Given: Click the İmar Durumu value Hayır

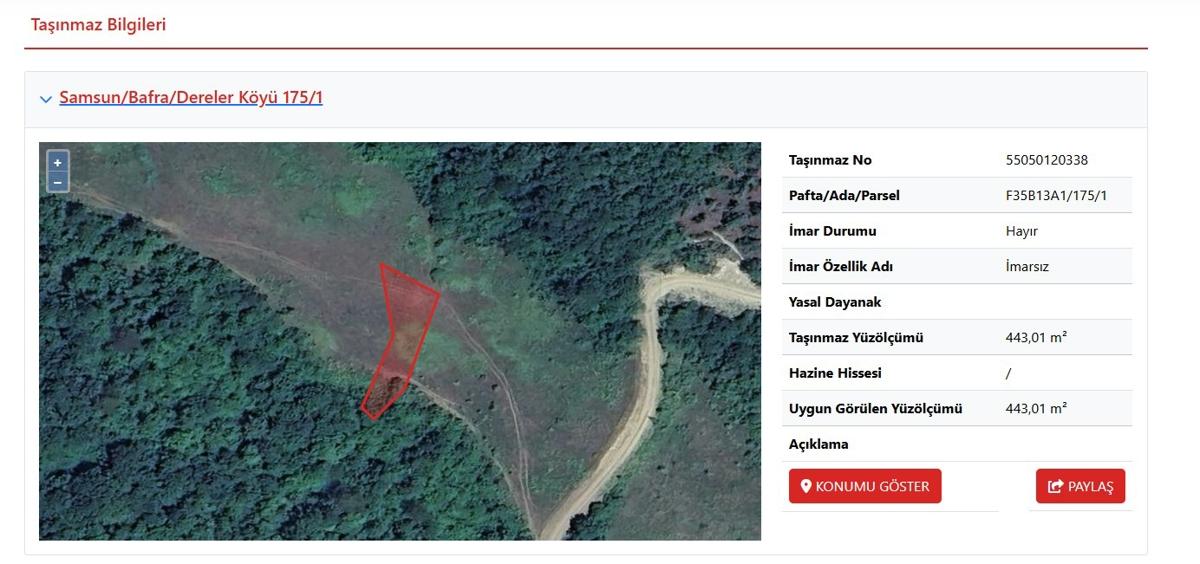Looking at the screenshot, I should coord(1021,231).
